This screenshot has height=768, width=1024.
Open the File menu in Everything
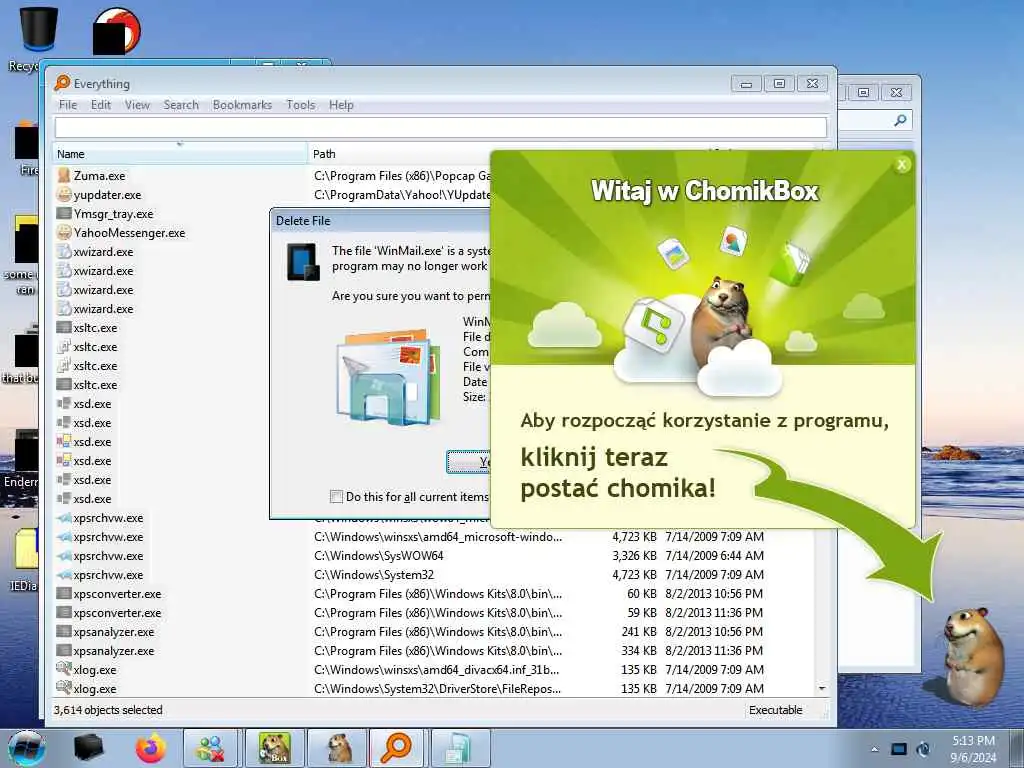point(68,104)
